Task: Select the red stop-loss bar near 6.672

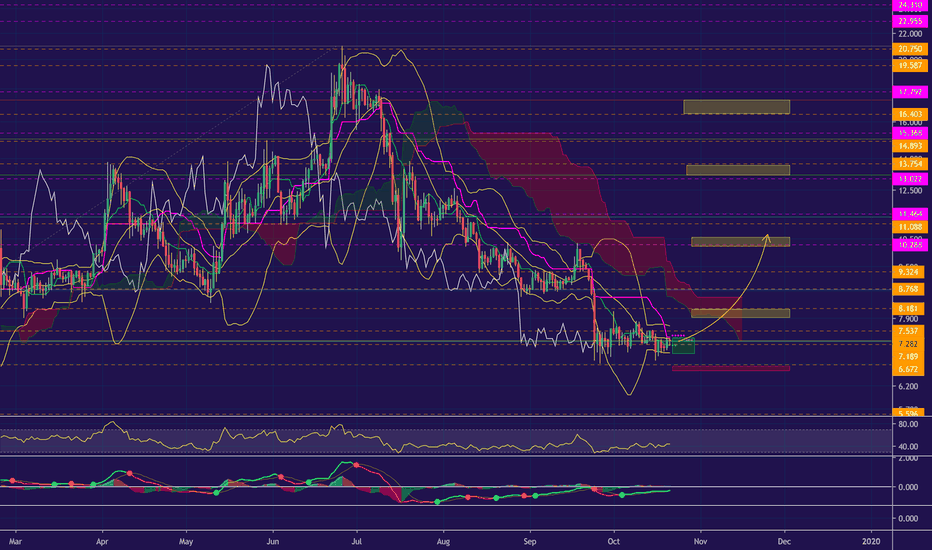Action: [x=731, y=369]
